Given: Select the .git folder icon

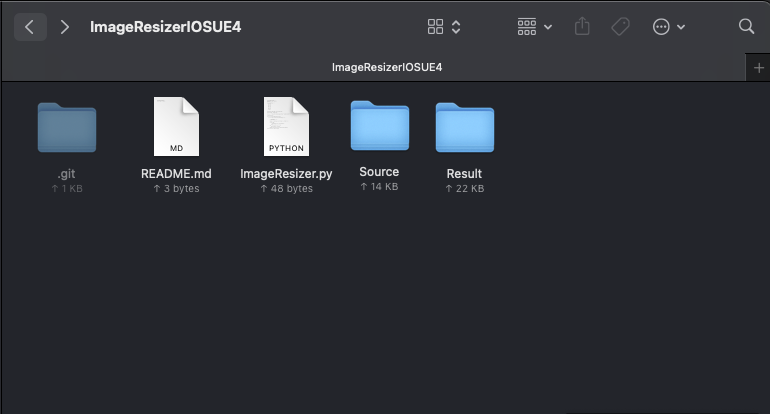Looking at the screenshot, I should pyautogui.click(x=67, y=128).
